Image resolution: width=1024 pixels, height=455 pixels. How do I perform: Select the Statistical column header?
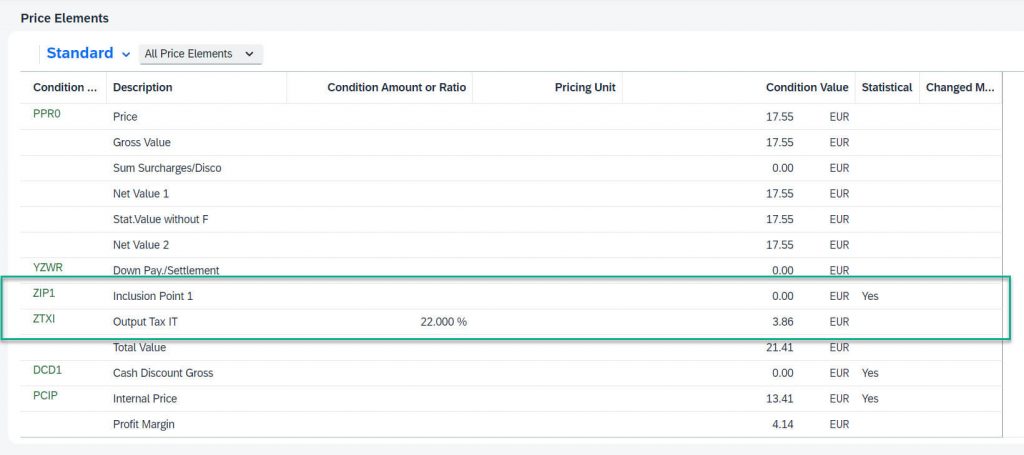click(887, 87)
